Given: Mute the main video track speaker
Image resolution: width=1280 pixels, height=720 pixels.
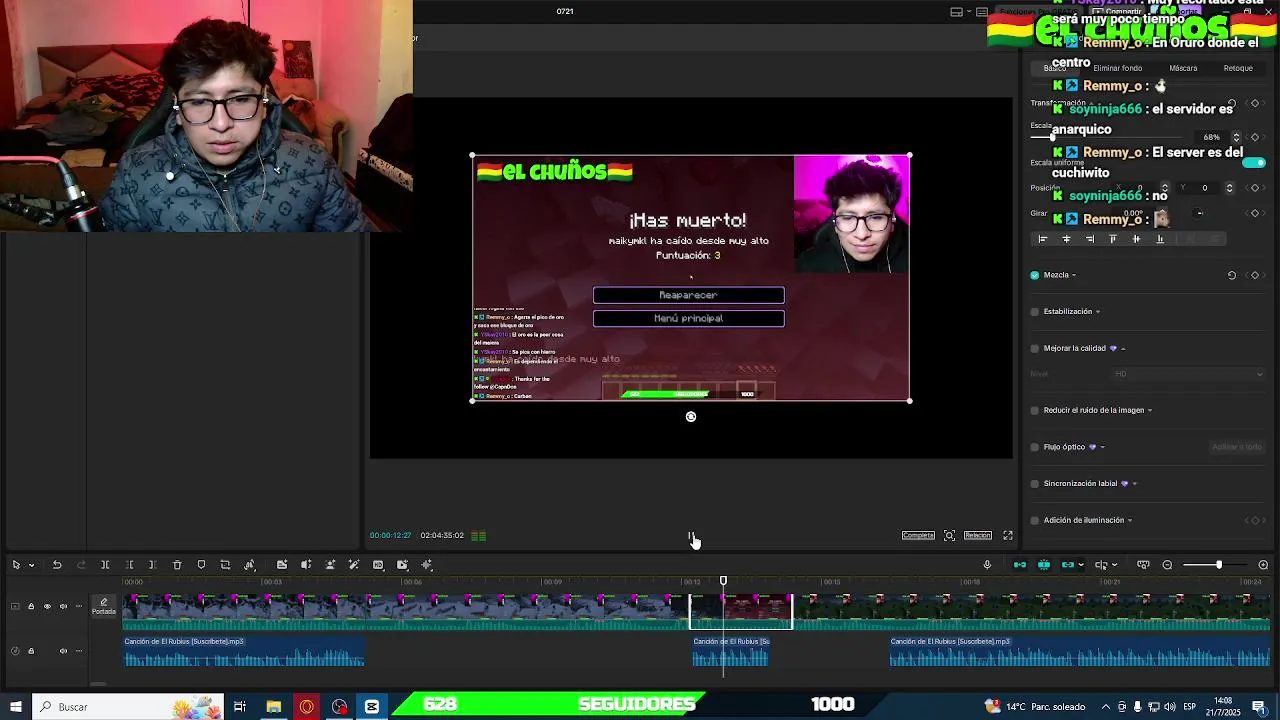Looking at the screenshot, I should 63,606.
